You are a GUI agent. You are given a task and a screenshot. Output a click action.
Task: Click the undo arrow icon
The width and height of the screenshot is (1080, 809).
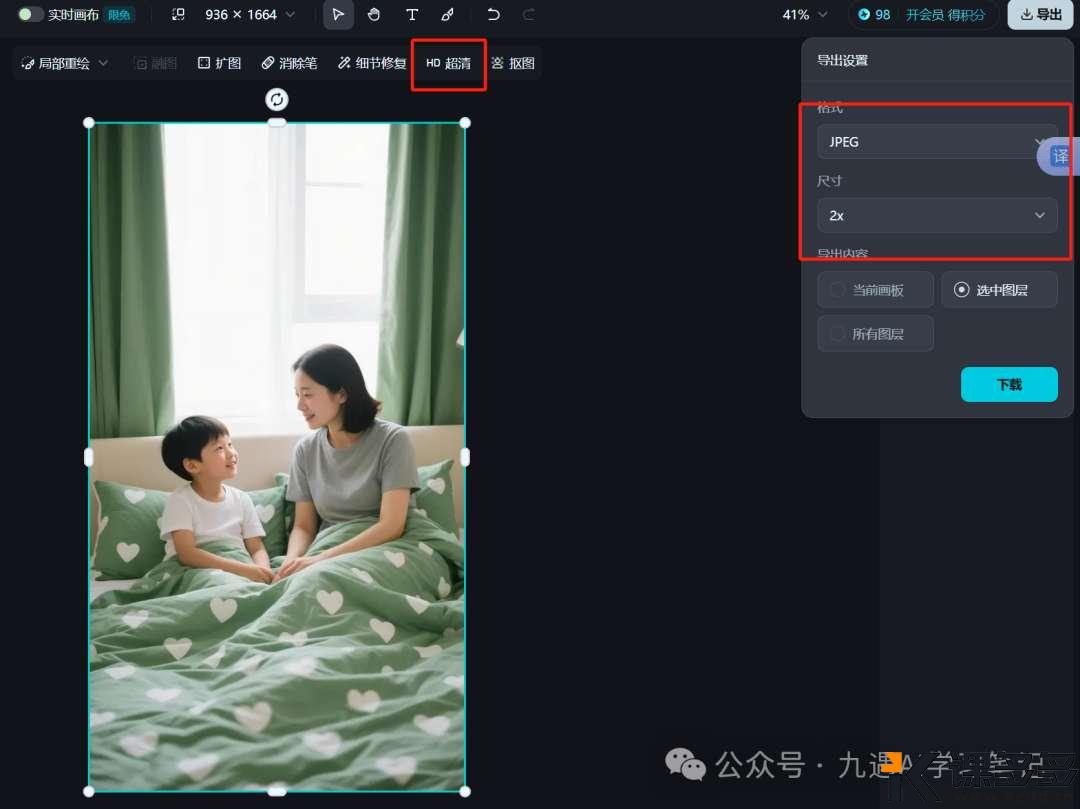tap(490, 14)
